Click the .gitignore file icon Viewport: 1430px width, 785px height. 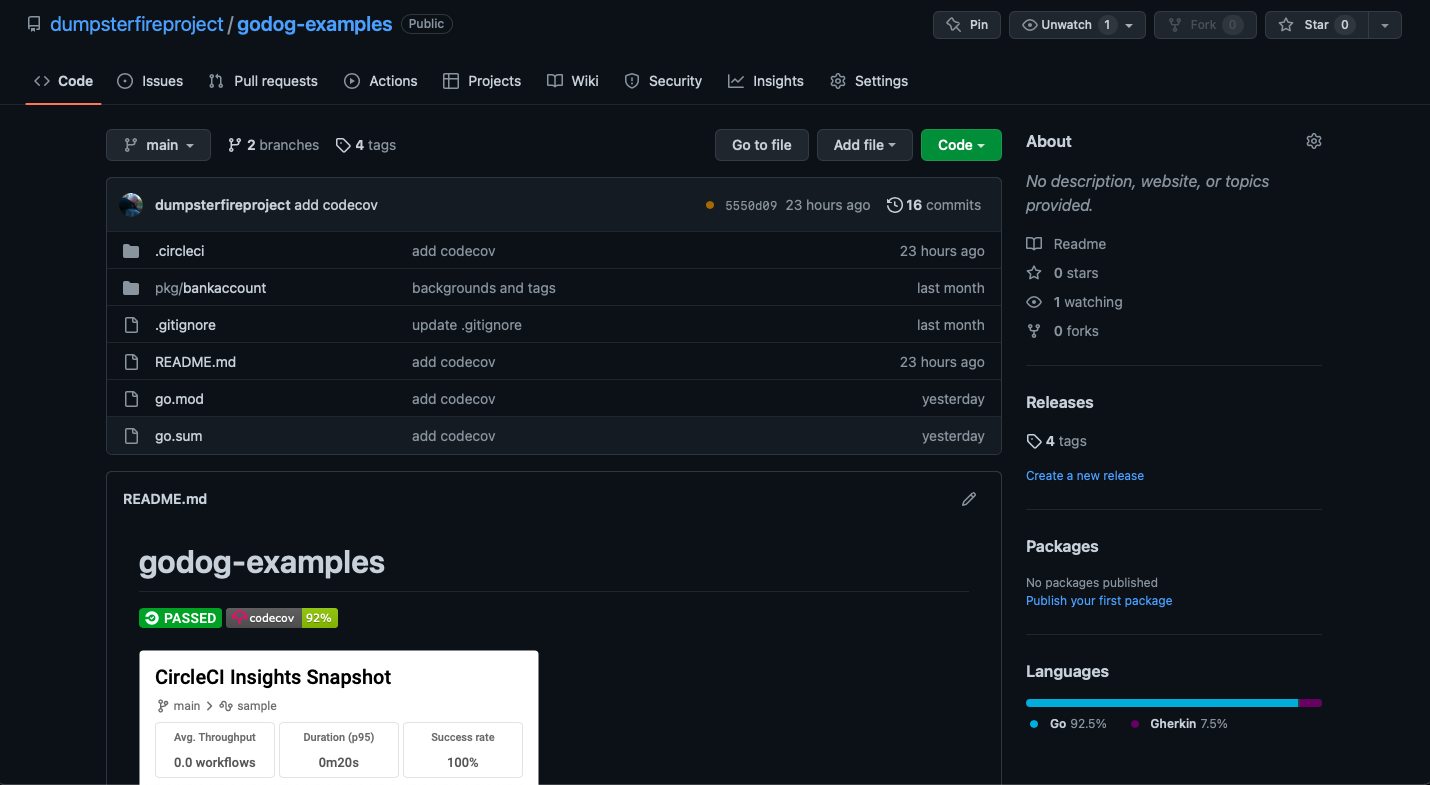(x=131, y=325)
